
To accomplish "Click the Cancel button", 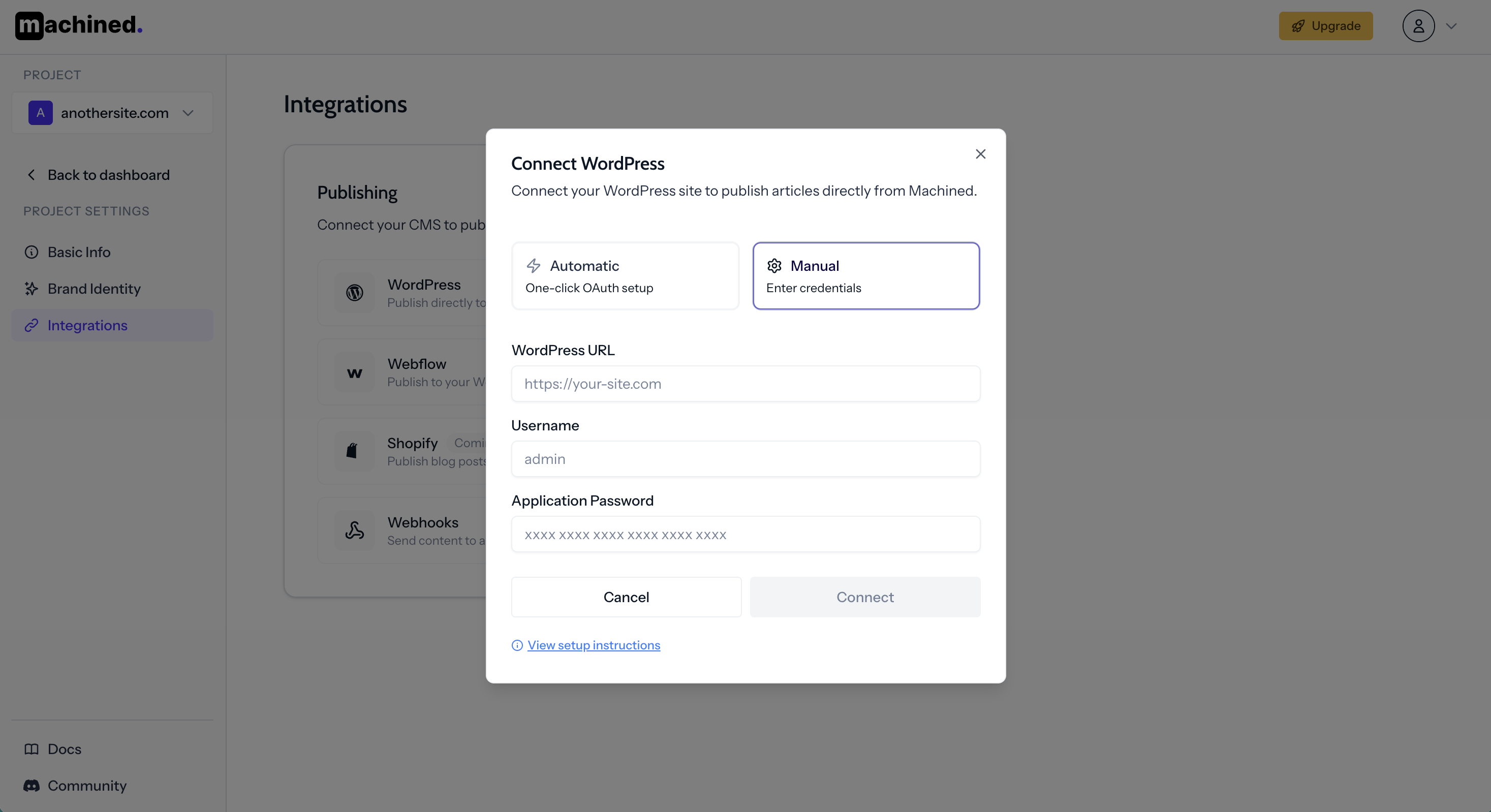I will click(626, 597).
